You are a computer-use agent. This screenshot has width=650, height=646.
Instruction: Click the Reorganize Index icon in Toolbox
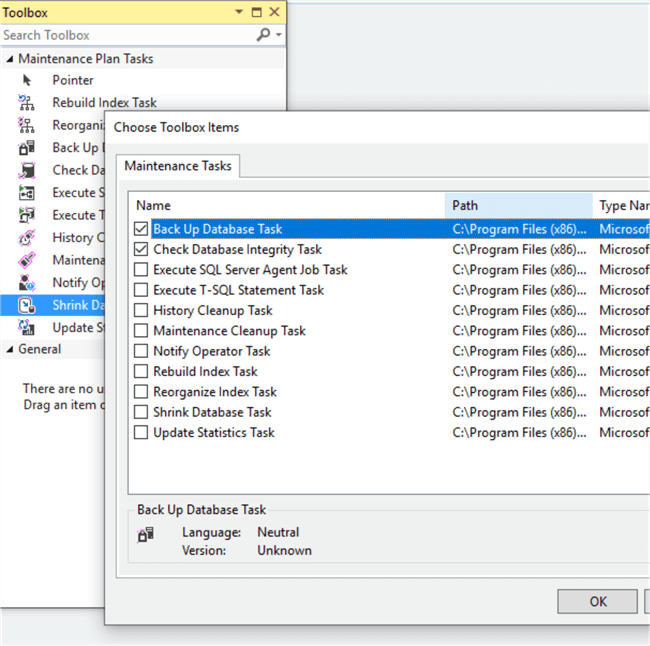click(27, 125)
